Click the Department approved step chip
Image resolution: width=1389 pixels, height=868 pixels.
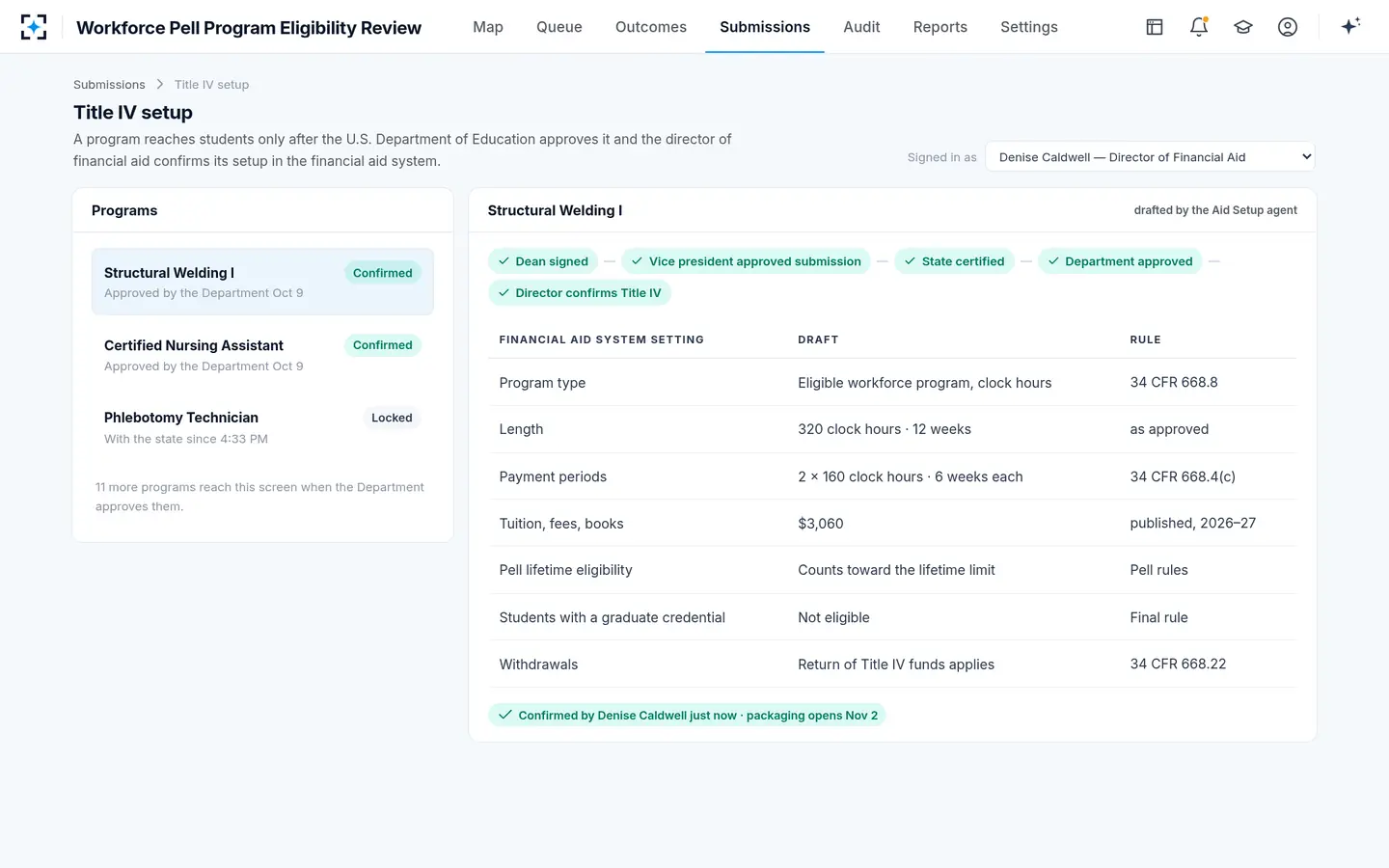(1120, 261)
